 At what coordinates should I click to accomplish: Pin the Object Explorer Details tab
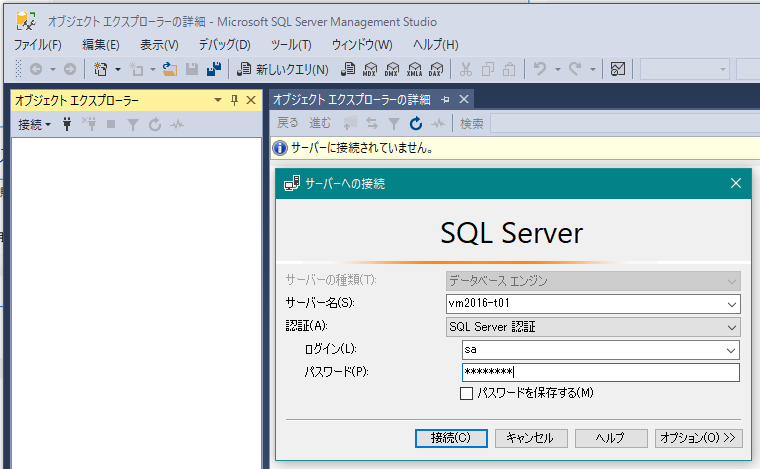[x=445, y=99]
